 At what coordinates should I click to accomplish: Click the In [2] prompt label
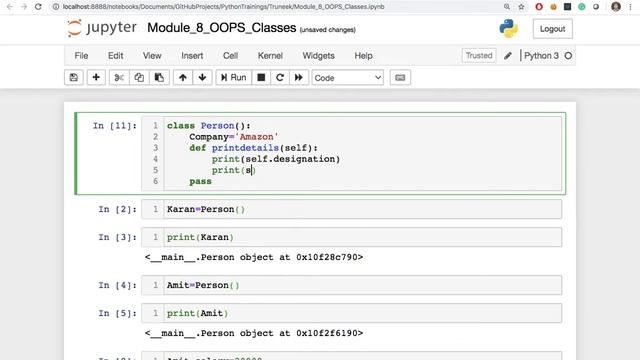coord(118,209)
